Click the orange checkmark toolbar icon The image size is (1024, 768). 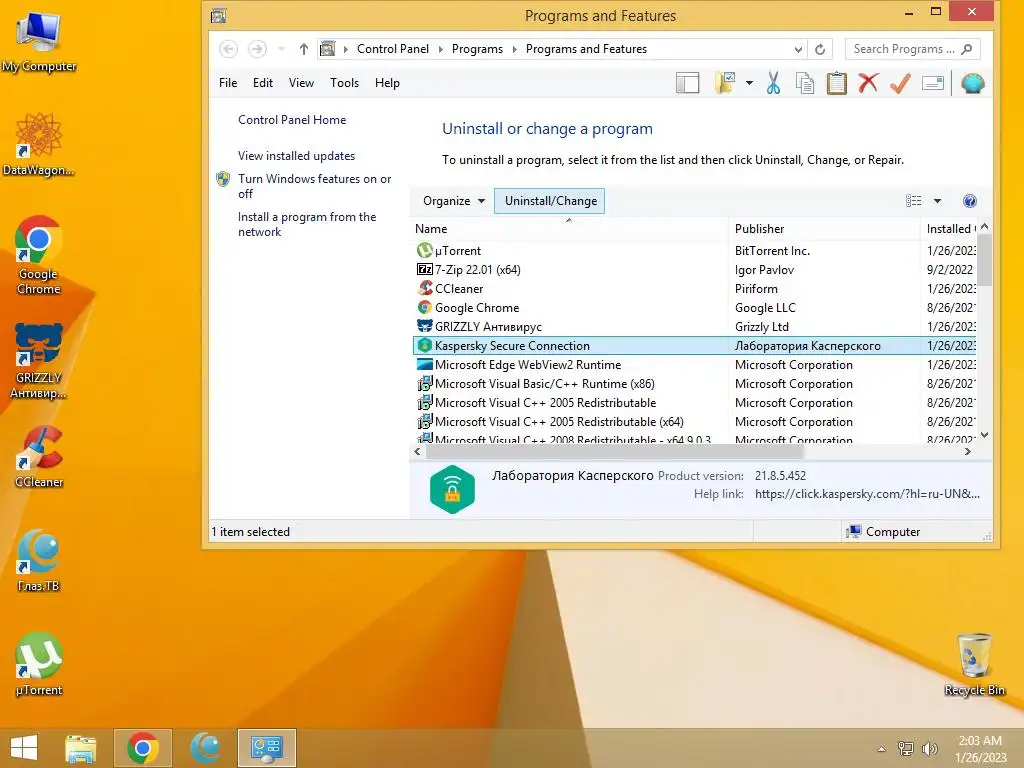tap(900, 83)
